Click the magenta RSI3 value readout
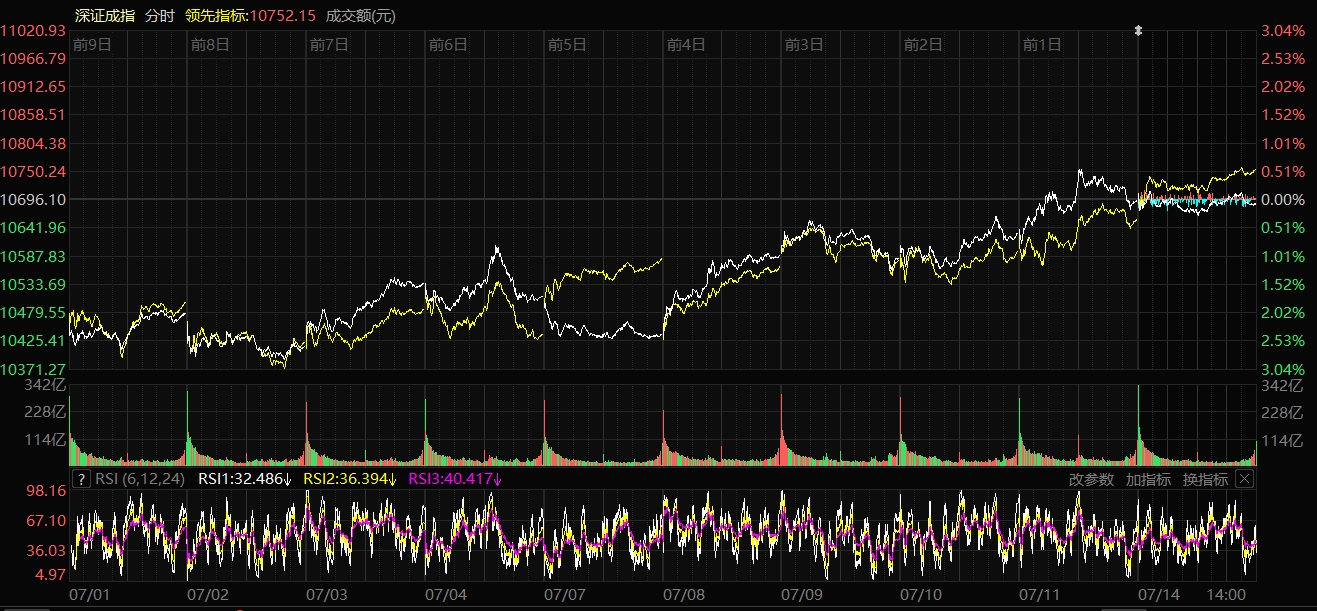Viewport: 1317px width, 611px height. 456,479
